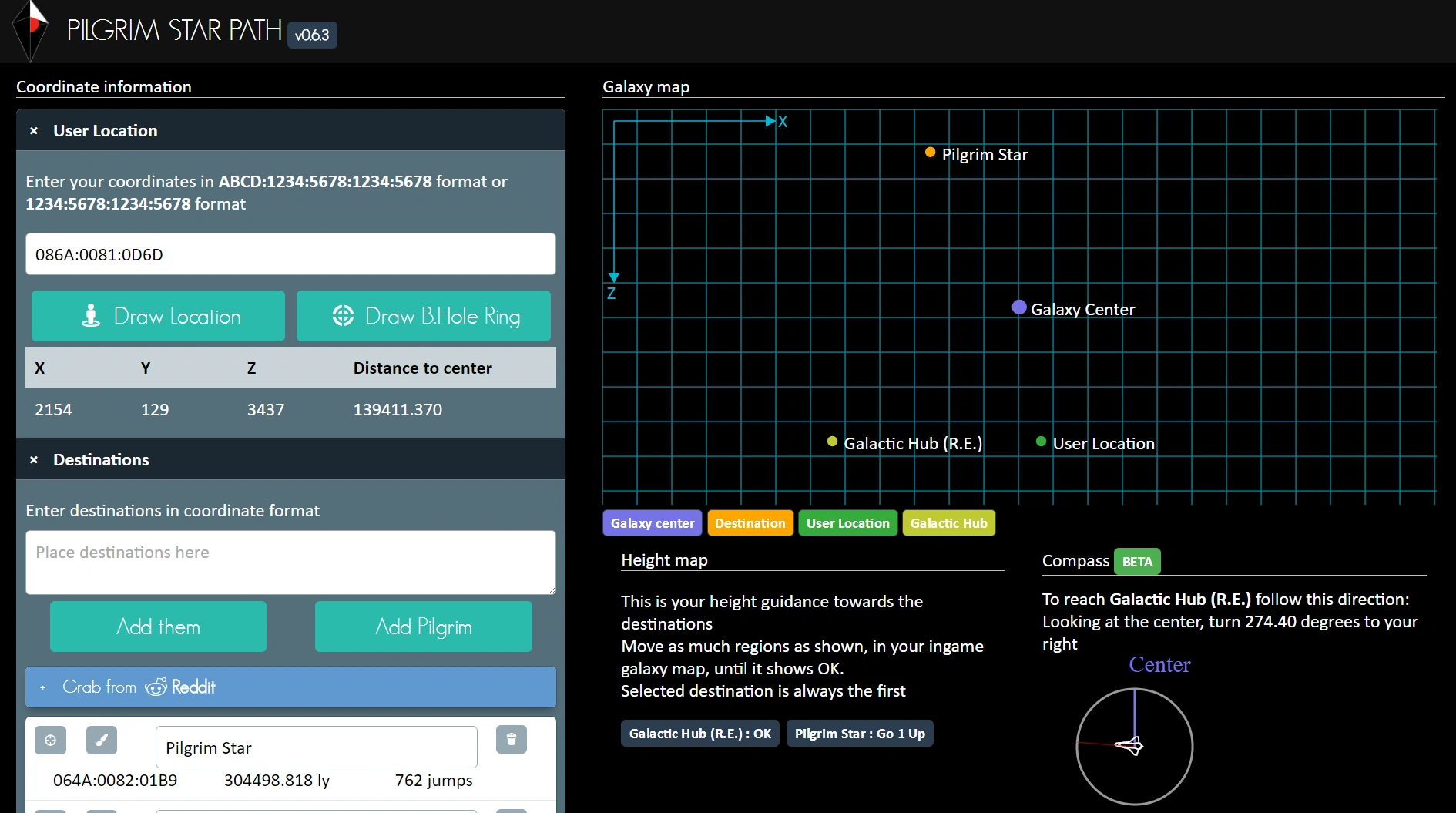Image resolution: width=1456 pixels, height=813 pixels.
Task: Click the Pilgrim Star : Go 1 Up badge
Action: (x=860, y=734)
